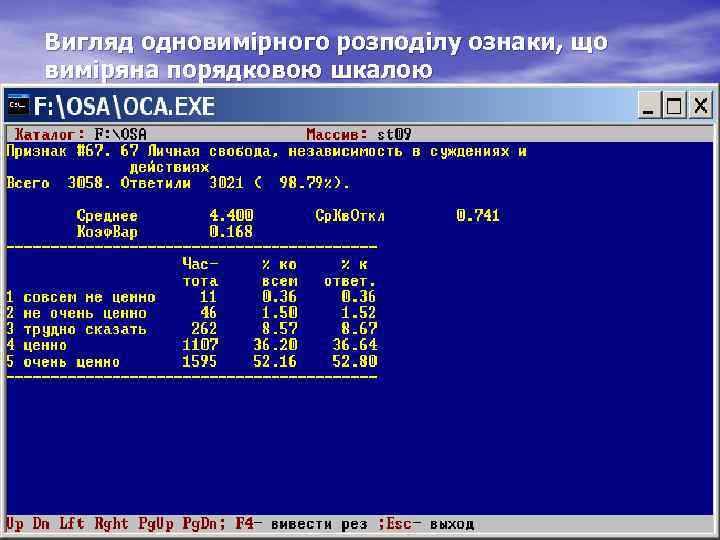Click frequency value 1107

pyautogui.click(x=200, y=345)
